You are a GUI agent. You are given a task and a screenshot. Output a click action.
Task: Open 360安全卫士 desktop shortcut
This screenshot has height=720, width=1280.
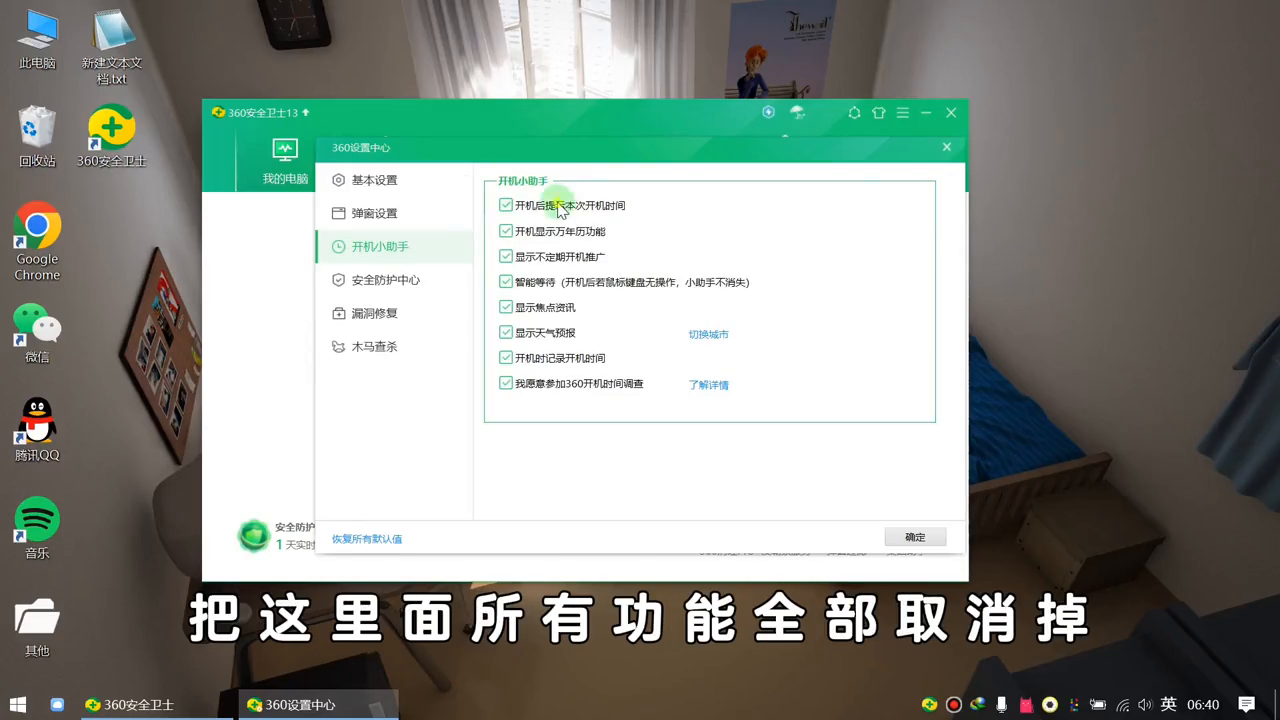(x=112, y=137)
